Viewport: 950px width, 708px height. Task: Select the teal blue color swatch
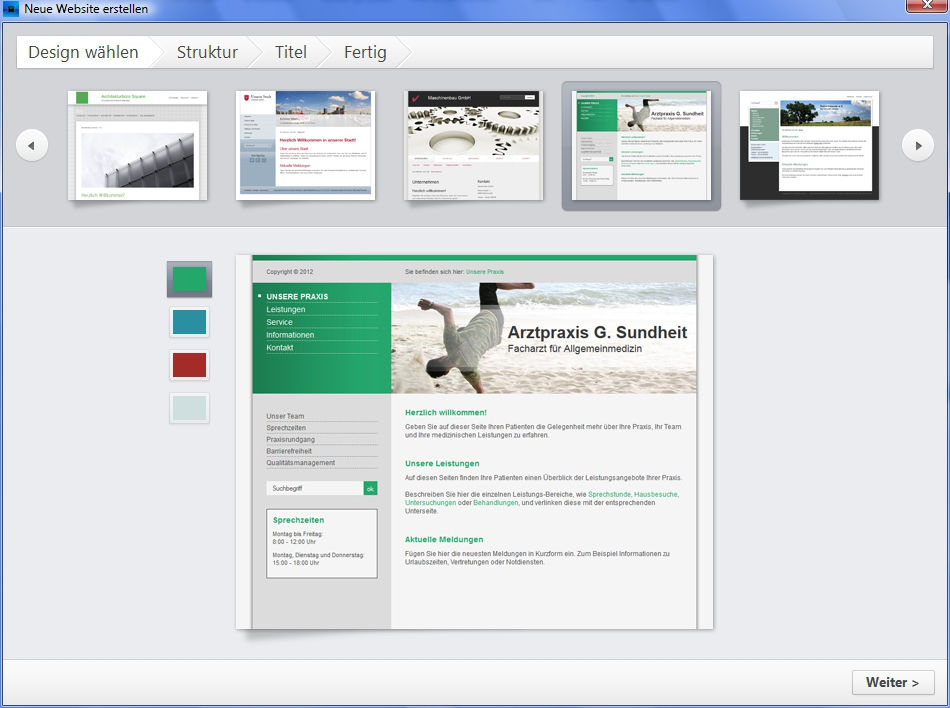(x=189, y=322)
